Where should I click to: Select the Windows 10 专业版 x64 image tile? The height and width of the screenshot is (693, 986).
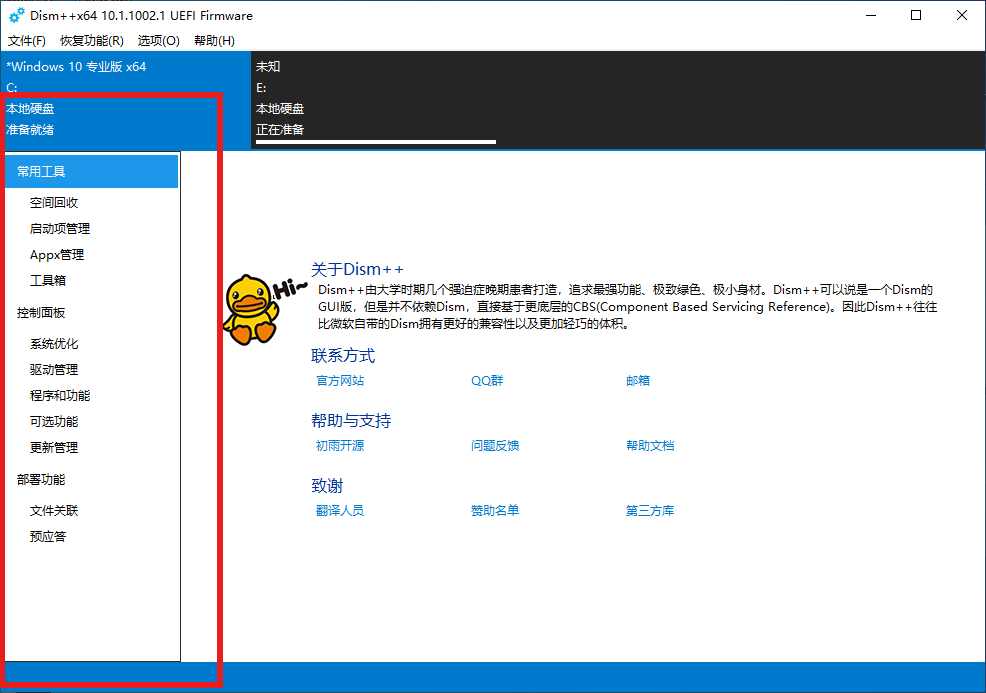pyautogui.click(x=125, y=101)
